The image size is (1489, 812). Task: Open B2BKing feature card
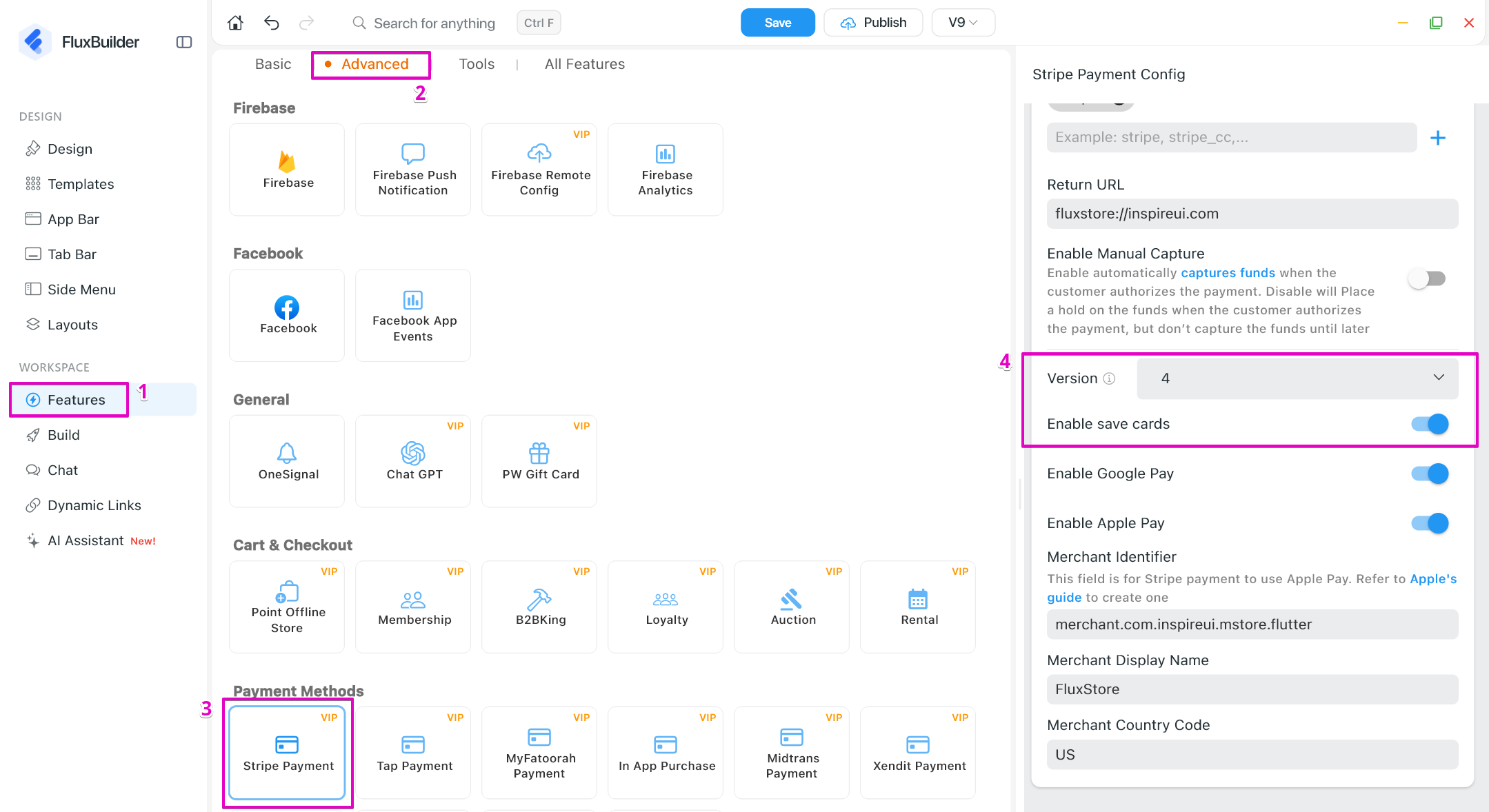539,607
